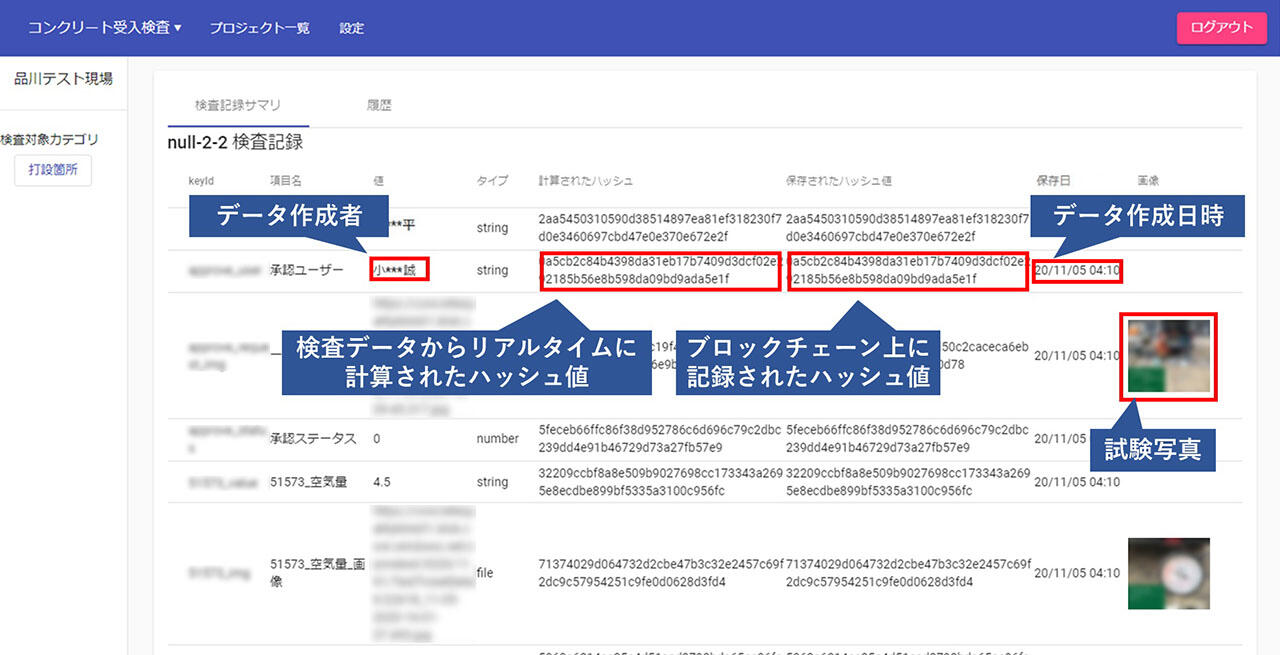Screen dimensions: 1280x655
Task: Click the 保存日 column header
Action: tap(1053, 181)
